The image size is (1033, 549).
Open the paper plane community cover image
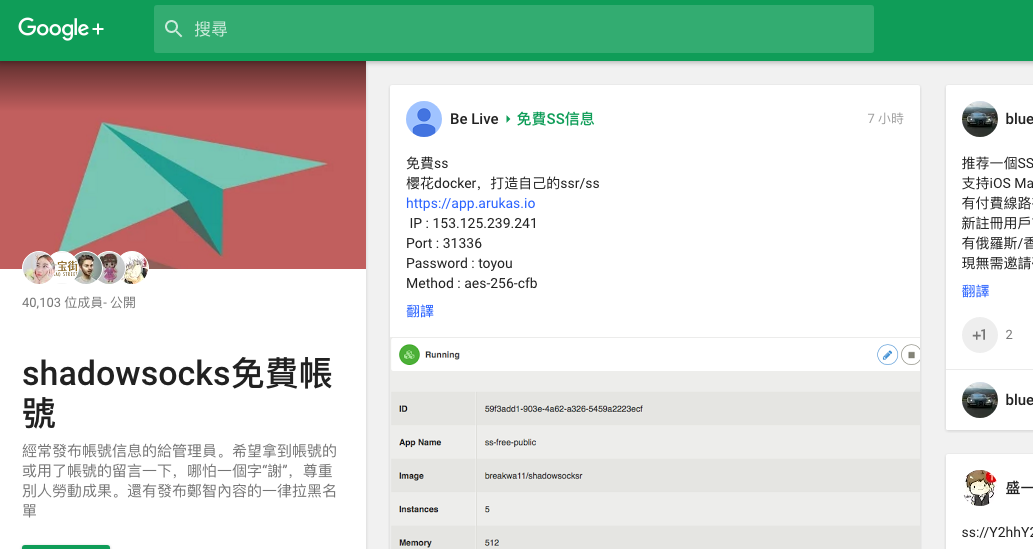pos(183,165)
